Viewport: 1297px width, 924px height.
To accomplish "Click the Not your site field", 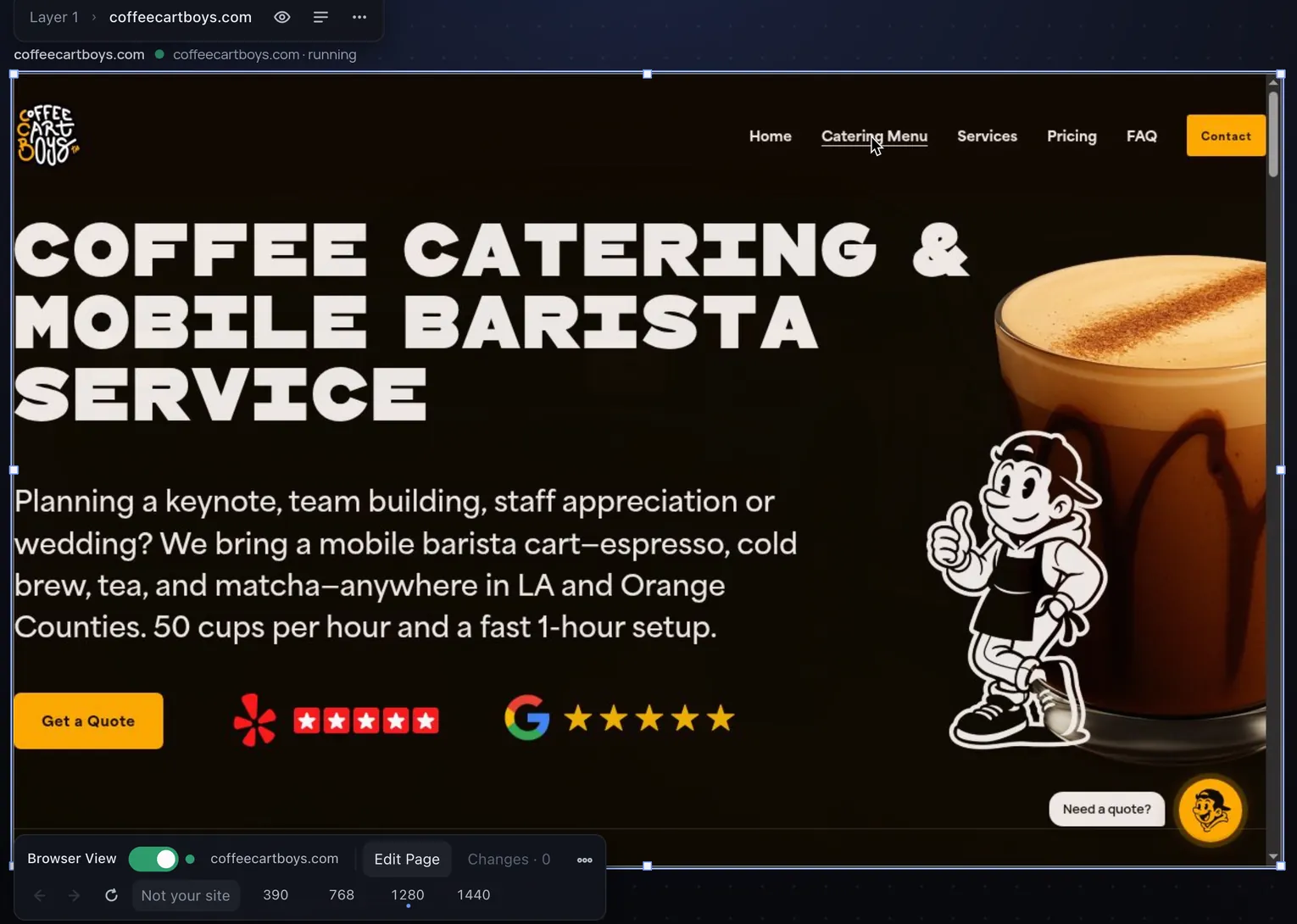I will pos(186,895).
